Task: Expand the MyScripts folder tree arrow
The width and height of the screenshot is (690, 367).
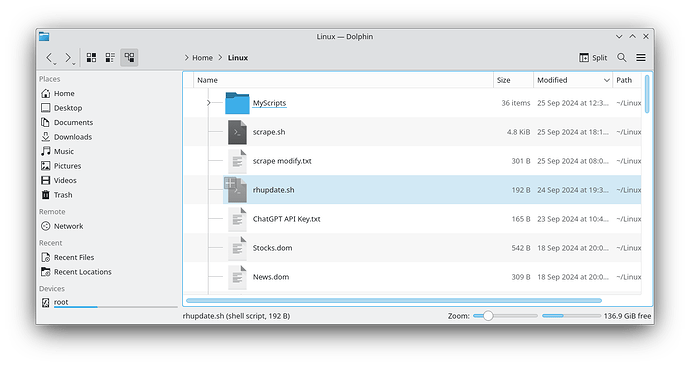Action: click(x=209, y=103)
